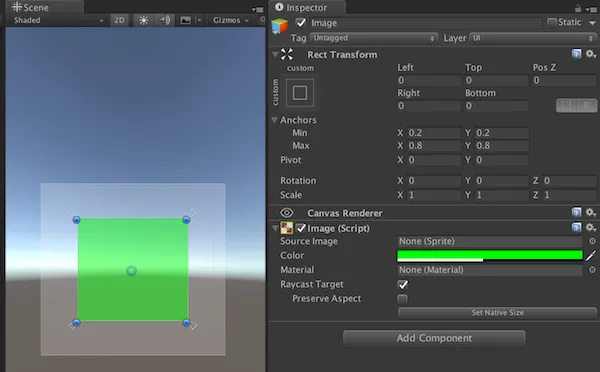600x372 pixels.
Task: Toggle the Image (Script) enabled checkbox
Action: (x=301, y=228)
